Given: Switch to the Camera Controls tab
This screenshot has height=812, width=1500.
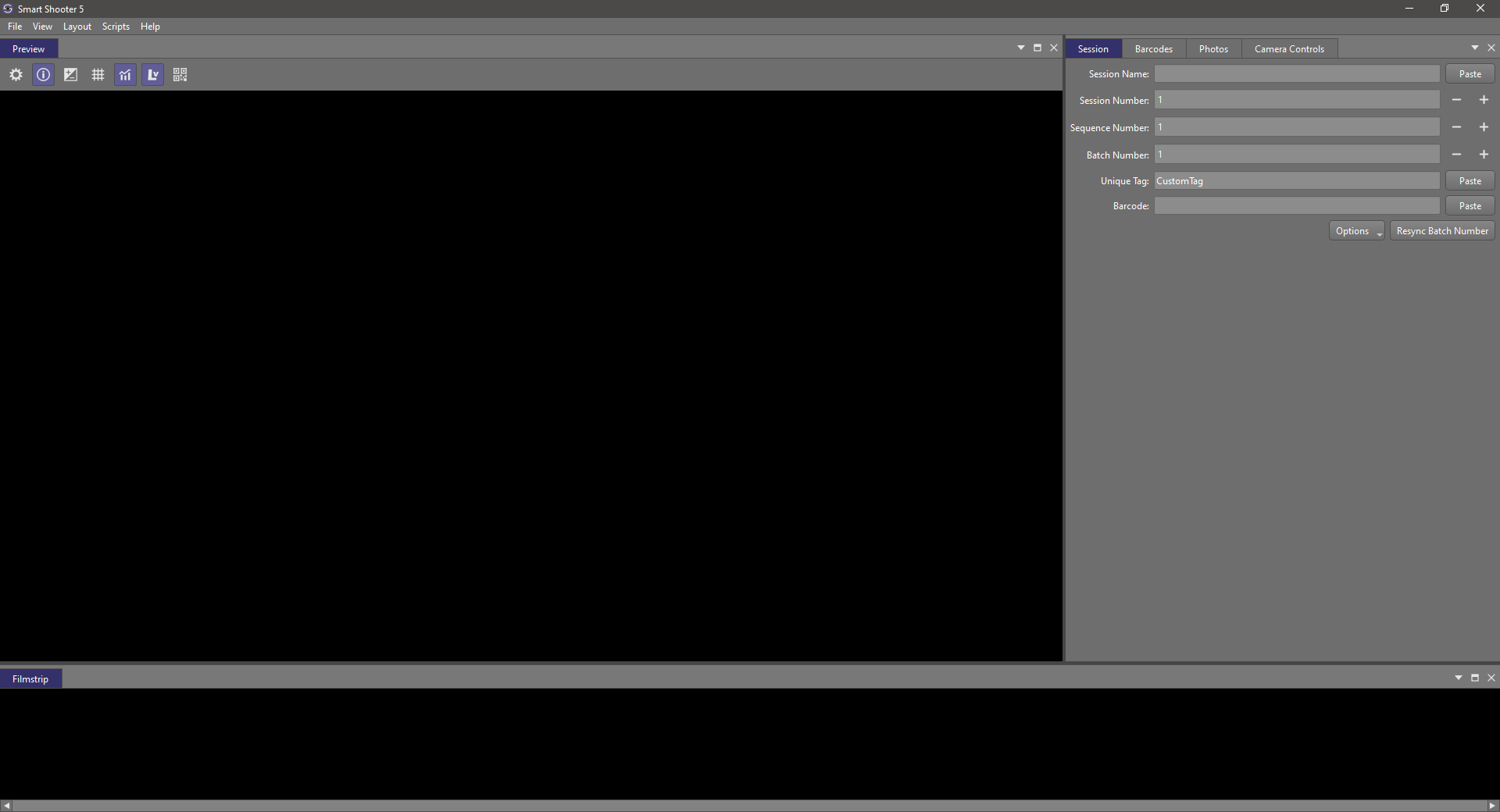Looking at the screenshot, I should (x=1289, y=48).
